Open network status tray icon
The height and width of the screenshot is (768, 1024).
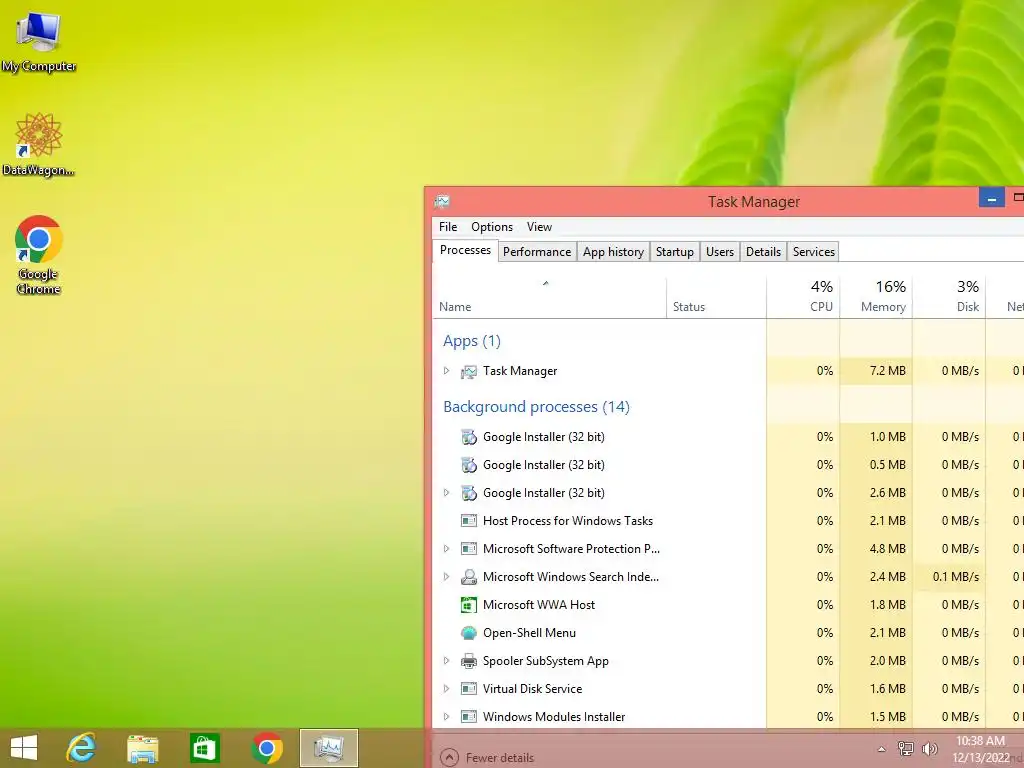tap(906, 748)
